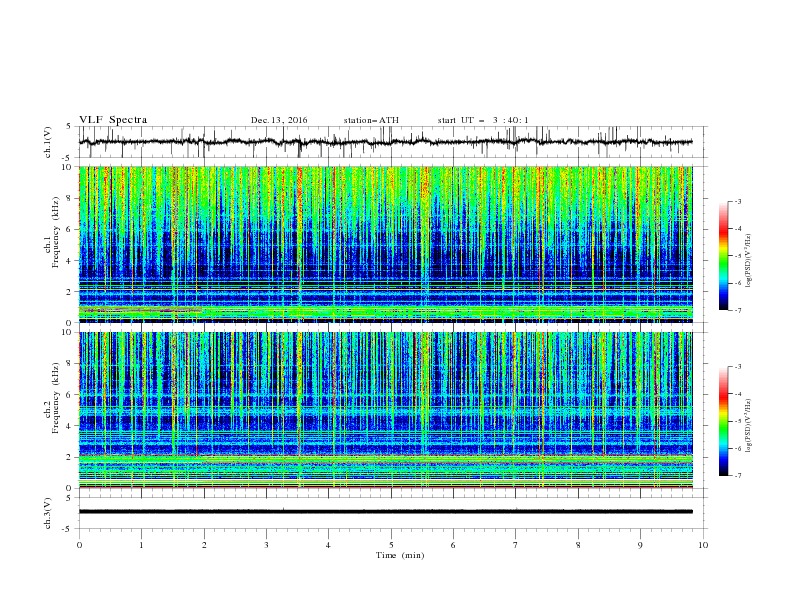Click the ch.2 colorbar "log(PSD)(V²/Hz)" label
Image resolution: width=792 pixels, height=612 pixels.
[749, 426]
